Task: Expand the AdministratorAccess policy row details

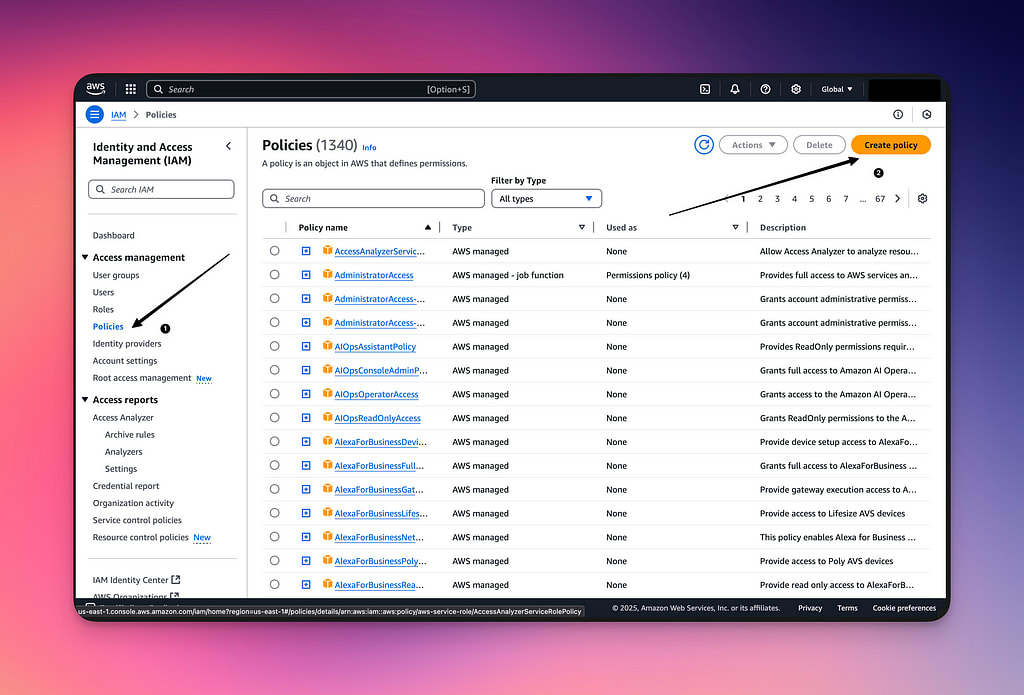Action: coord(306,275)
